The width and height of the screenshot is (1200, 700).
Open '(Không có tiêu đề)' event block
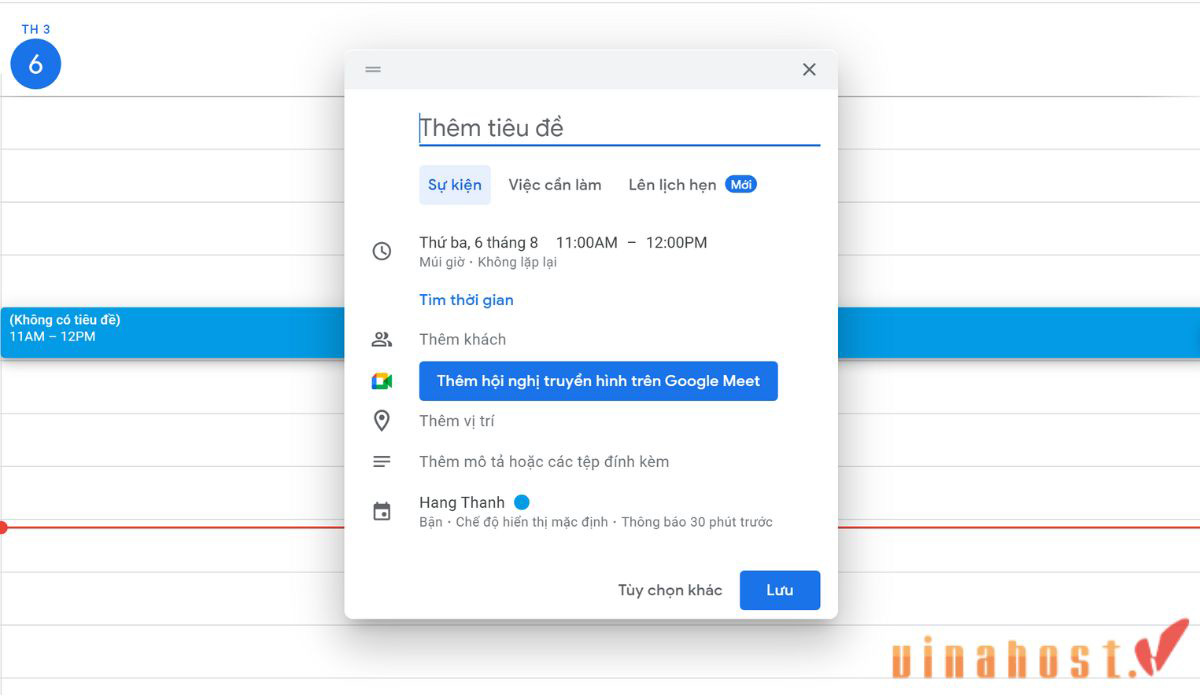(172, 333)
